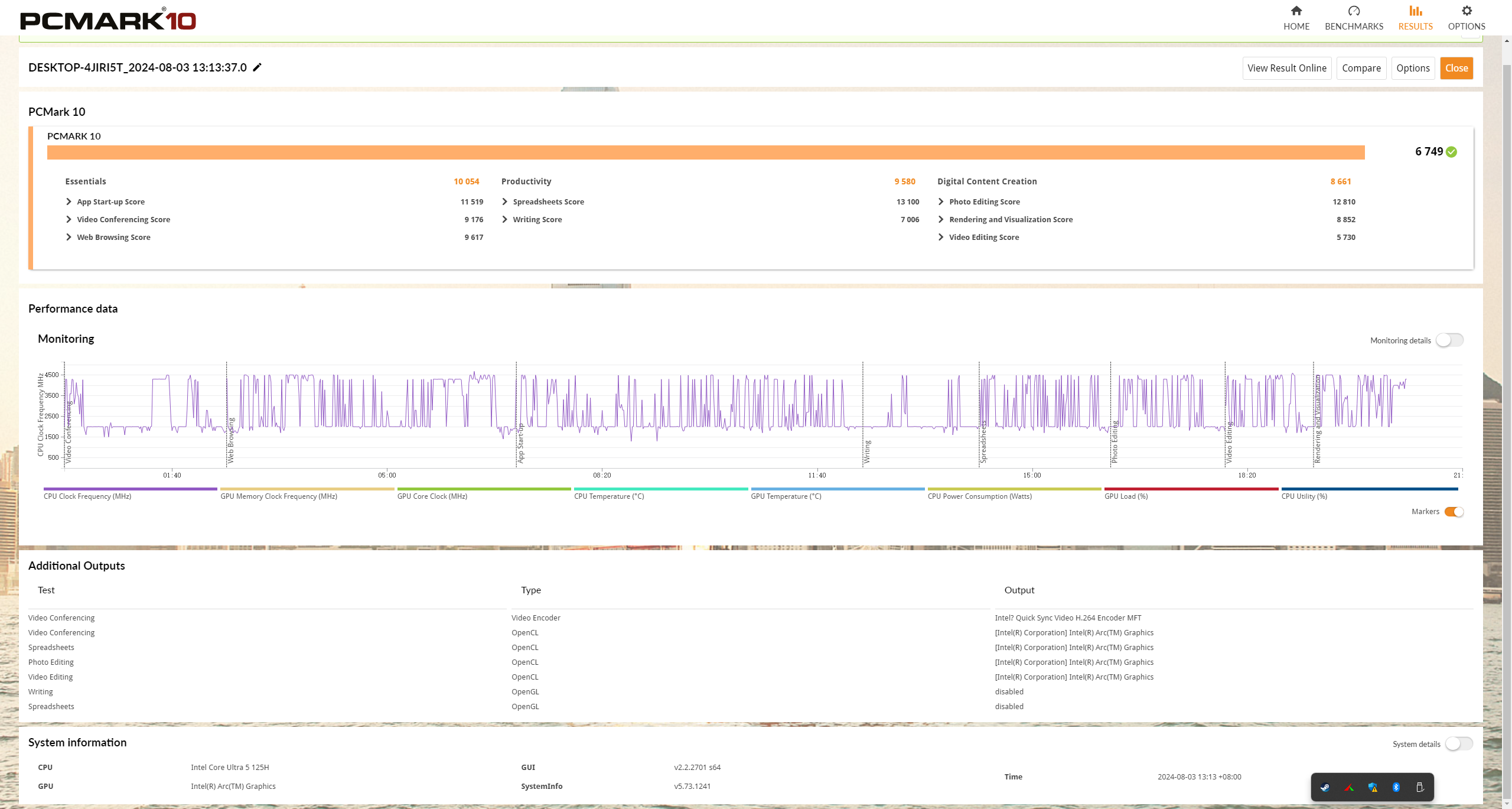Click the red-green triangle tray icon
This screenshot has width=1512, height=809.
pos(1349,787)
